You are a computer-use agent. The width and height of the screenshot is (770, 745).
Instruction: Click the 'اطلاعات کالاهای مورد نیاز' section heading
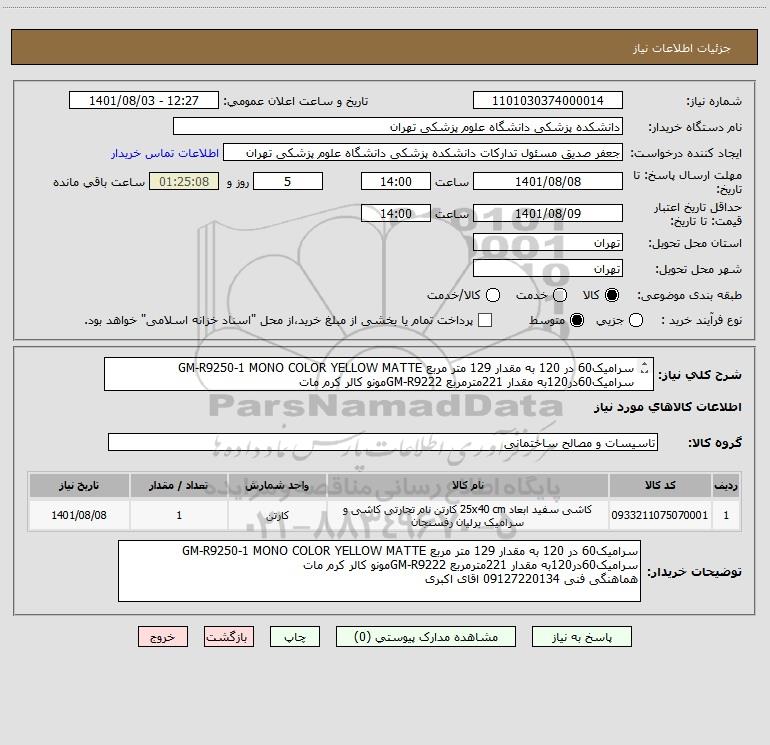pos(668,407)
